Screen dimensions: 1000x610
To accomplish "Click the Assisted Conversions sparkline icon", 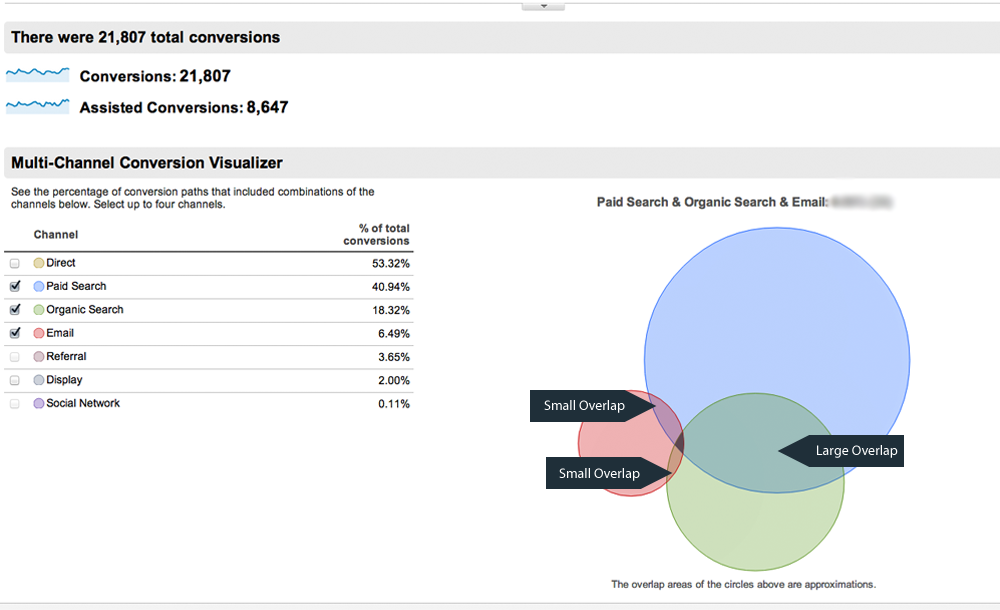I will click(x=38, y=106).
